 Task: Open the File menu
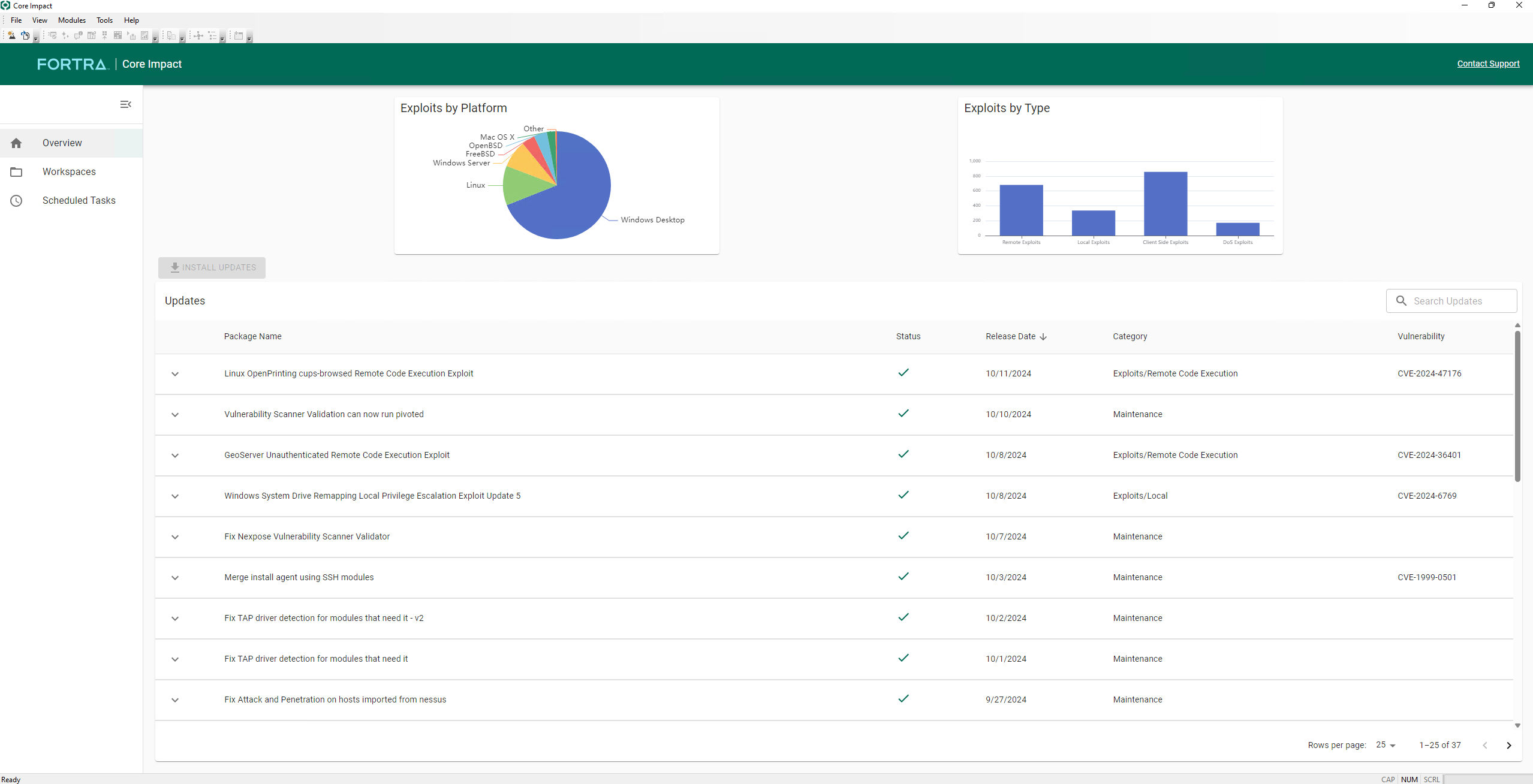tap(16, 20)
